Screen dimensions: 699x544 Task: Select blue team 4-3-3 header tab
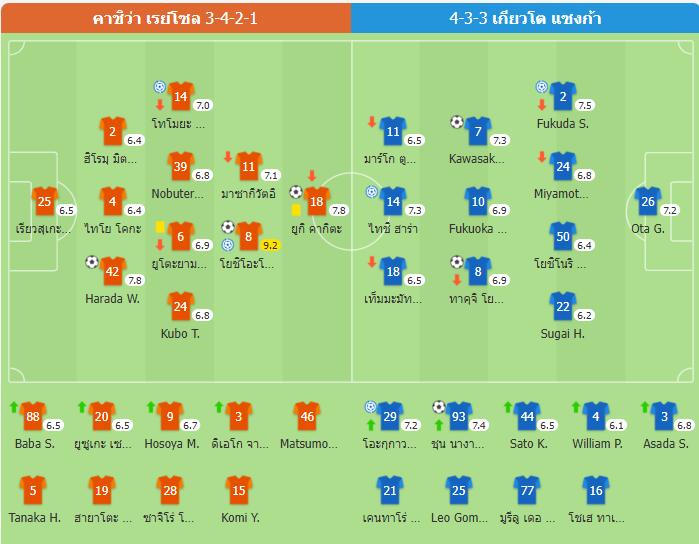pyautogui.click(x=525, y=18)
